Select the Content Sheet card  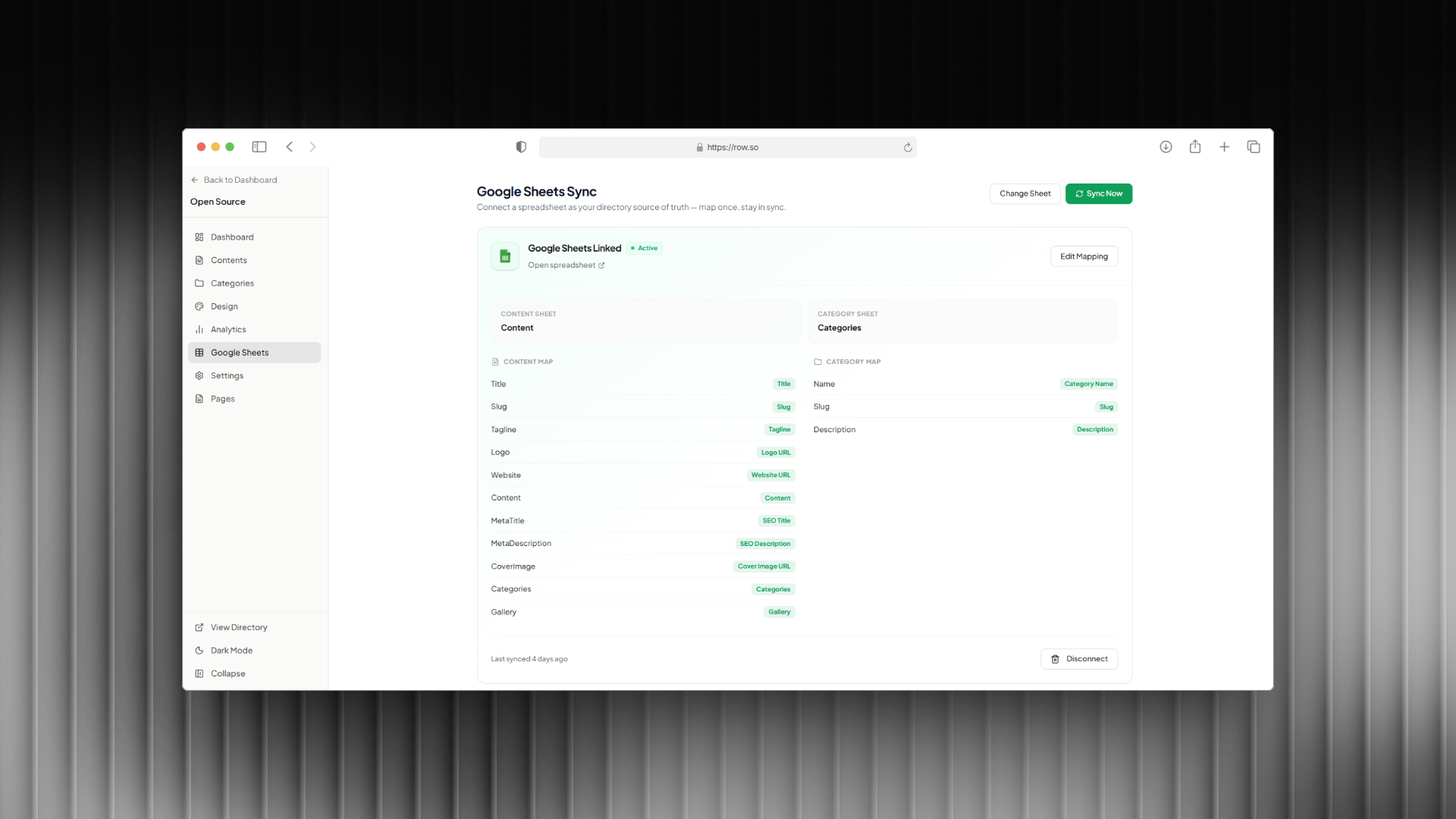(646, 322)
